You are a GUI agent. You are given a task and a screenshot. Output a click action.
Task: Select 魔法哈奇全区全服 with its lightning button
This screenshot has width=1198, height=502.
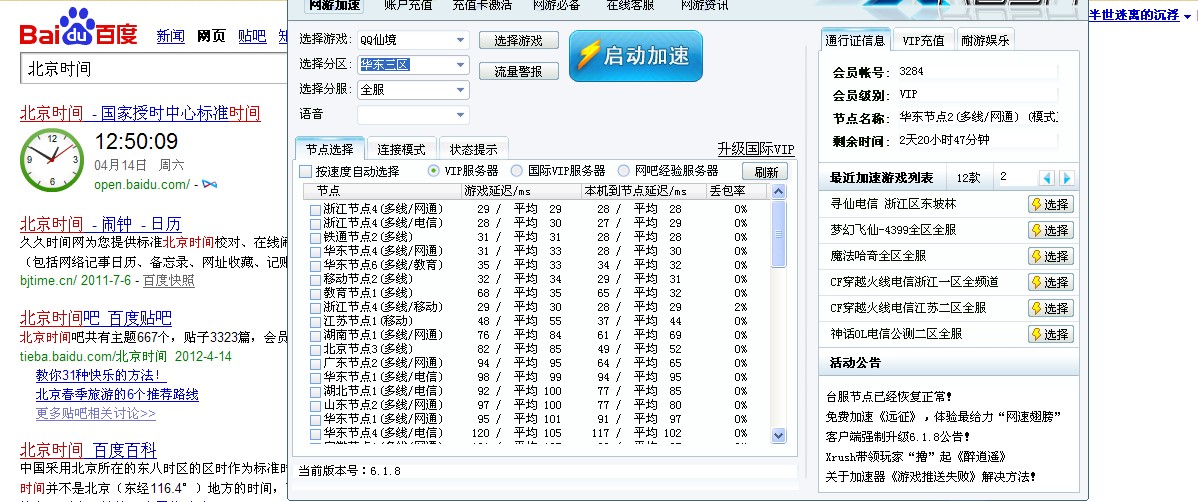1051,256
